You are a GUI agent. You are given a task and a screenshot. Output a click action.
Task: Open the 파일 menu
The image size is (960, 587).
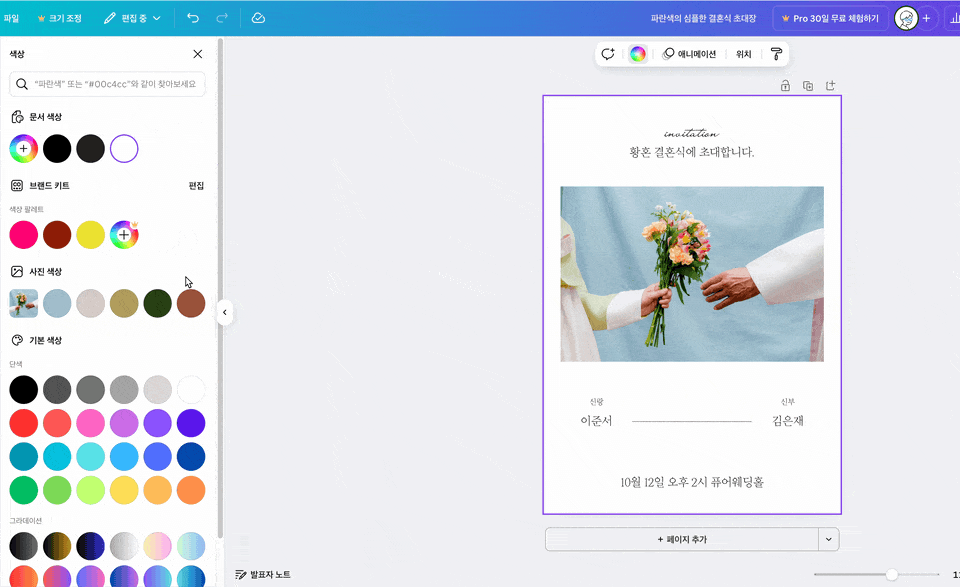click(x=11, y=18)
